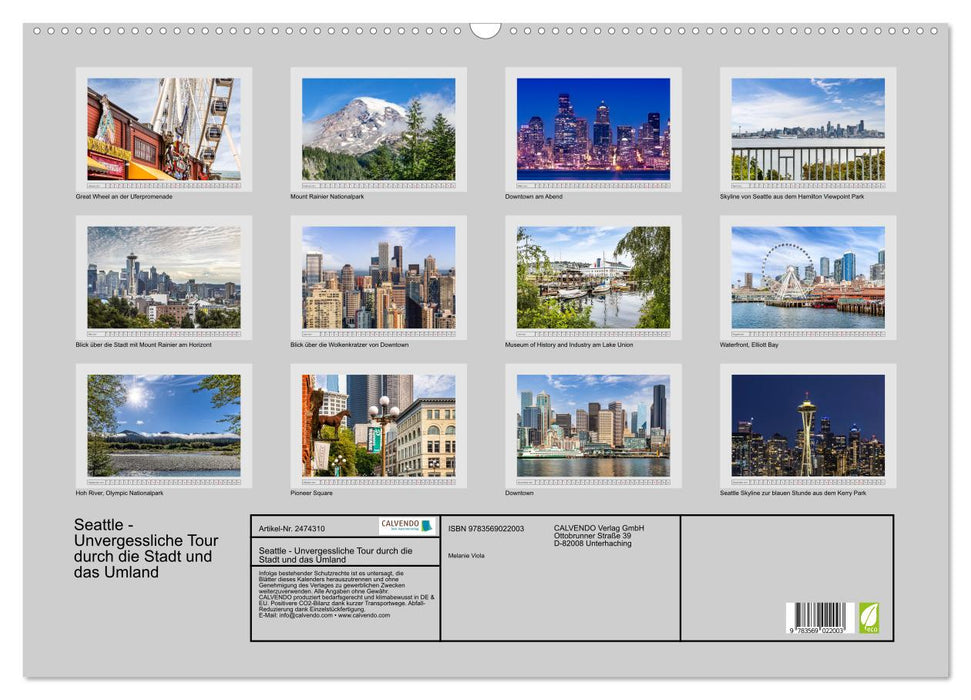Image resolution: width=971 pixels, height=700 pixels.
Task: Click the Waterfront, Elliott Bay photo
Action: tap(808, 277)
